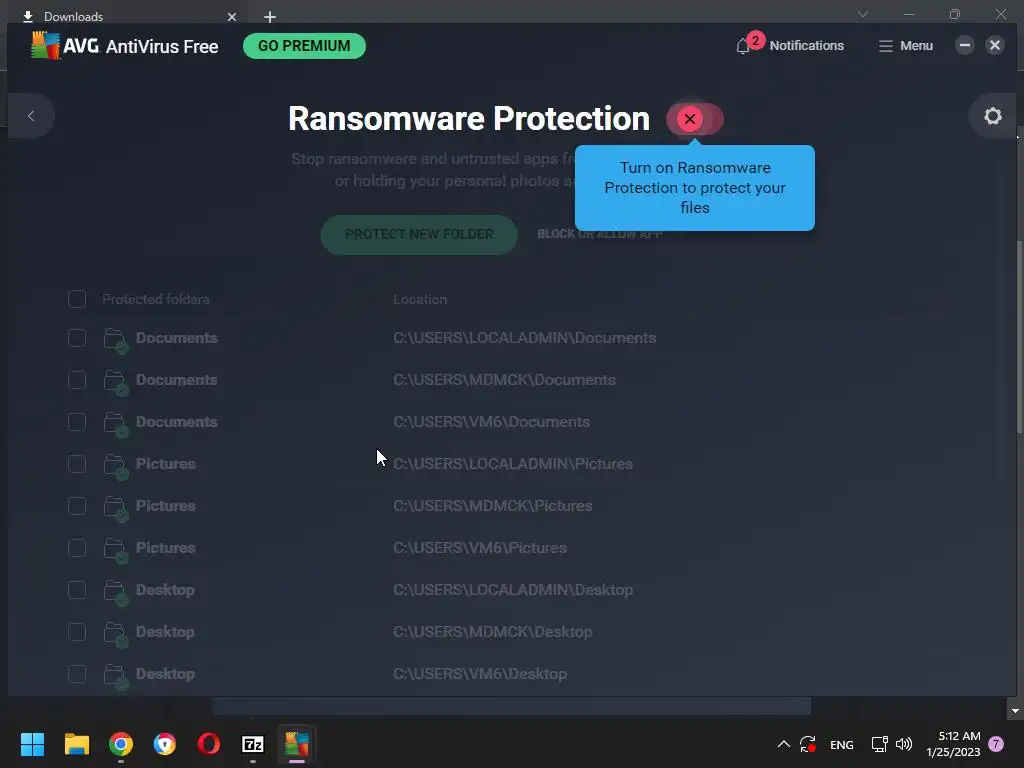The height and width of the screenshot is (768, 1024).
Task: Select path C:\USERS\VM6\Pictures
Action: pyautogui.click(x=479, y=548)
